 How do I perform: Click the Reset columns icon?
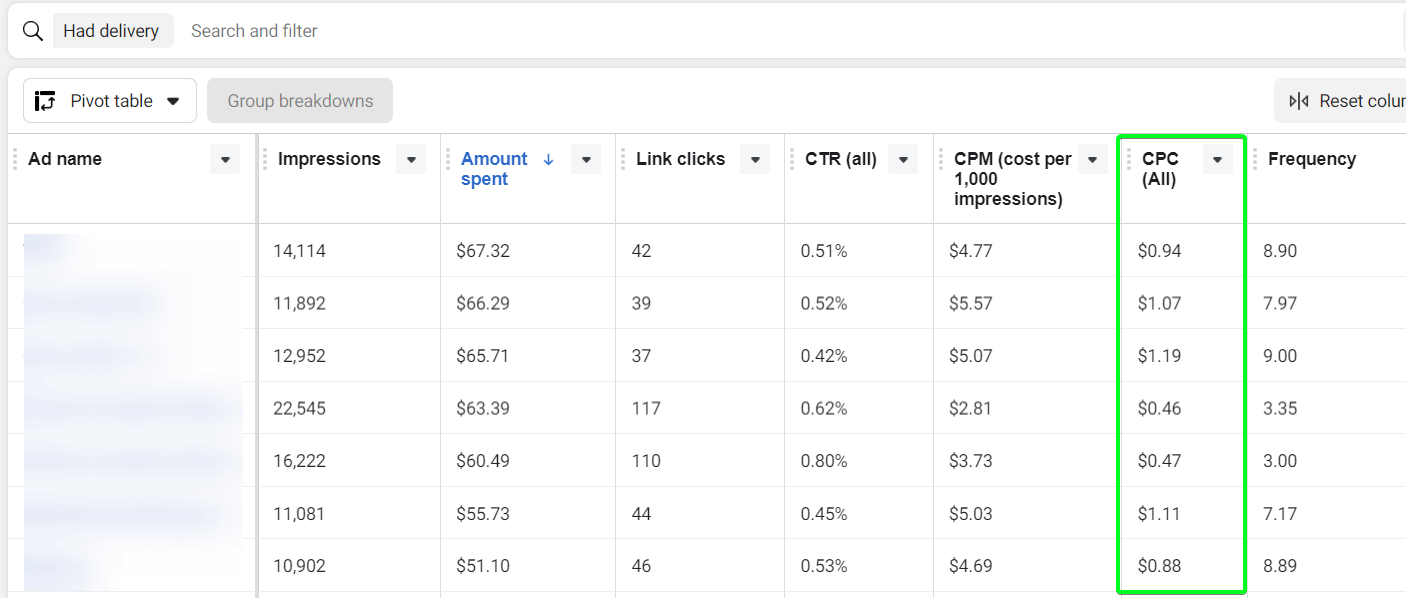click(1299, 101)
